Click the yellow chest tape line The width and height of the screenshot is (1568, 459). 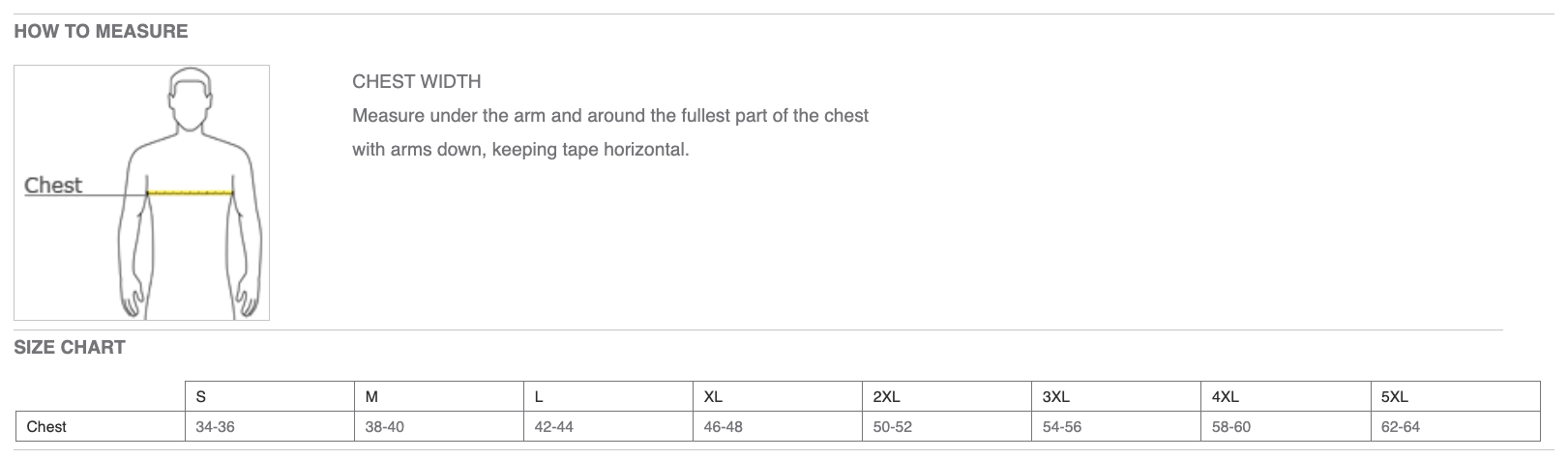(190, 193)
